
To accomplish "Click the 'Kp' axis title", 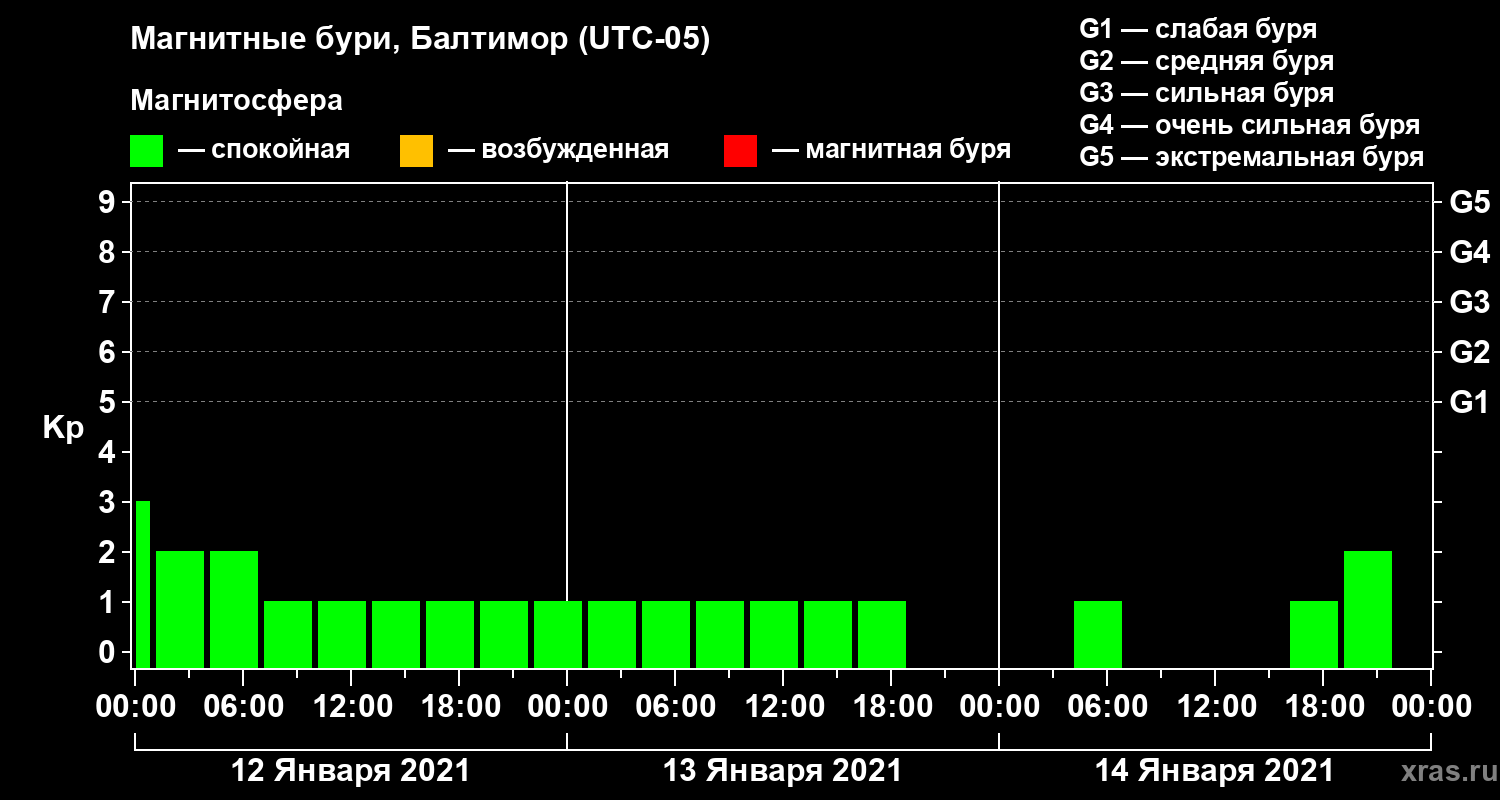I will (63, 428).
